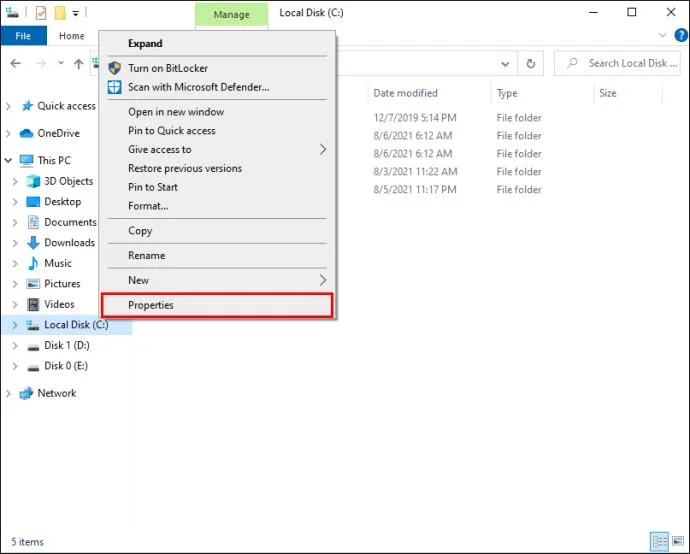
Task: Open the New submenu
Action: (218, 280)
